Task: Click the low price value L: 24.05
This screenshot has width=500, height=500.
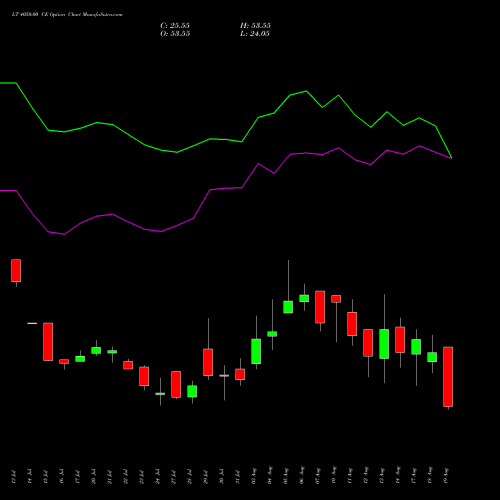Action: pyautogui.click(x=255, y=34)
